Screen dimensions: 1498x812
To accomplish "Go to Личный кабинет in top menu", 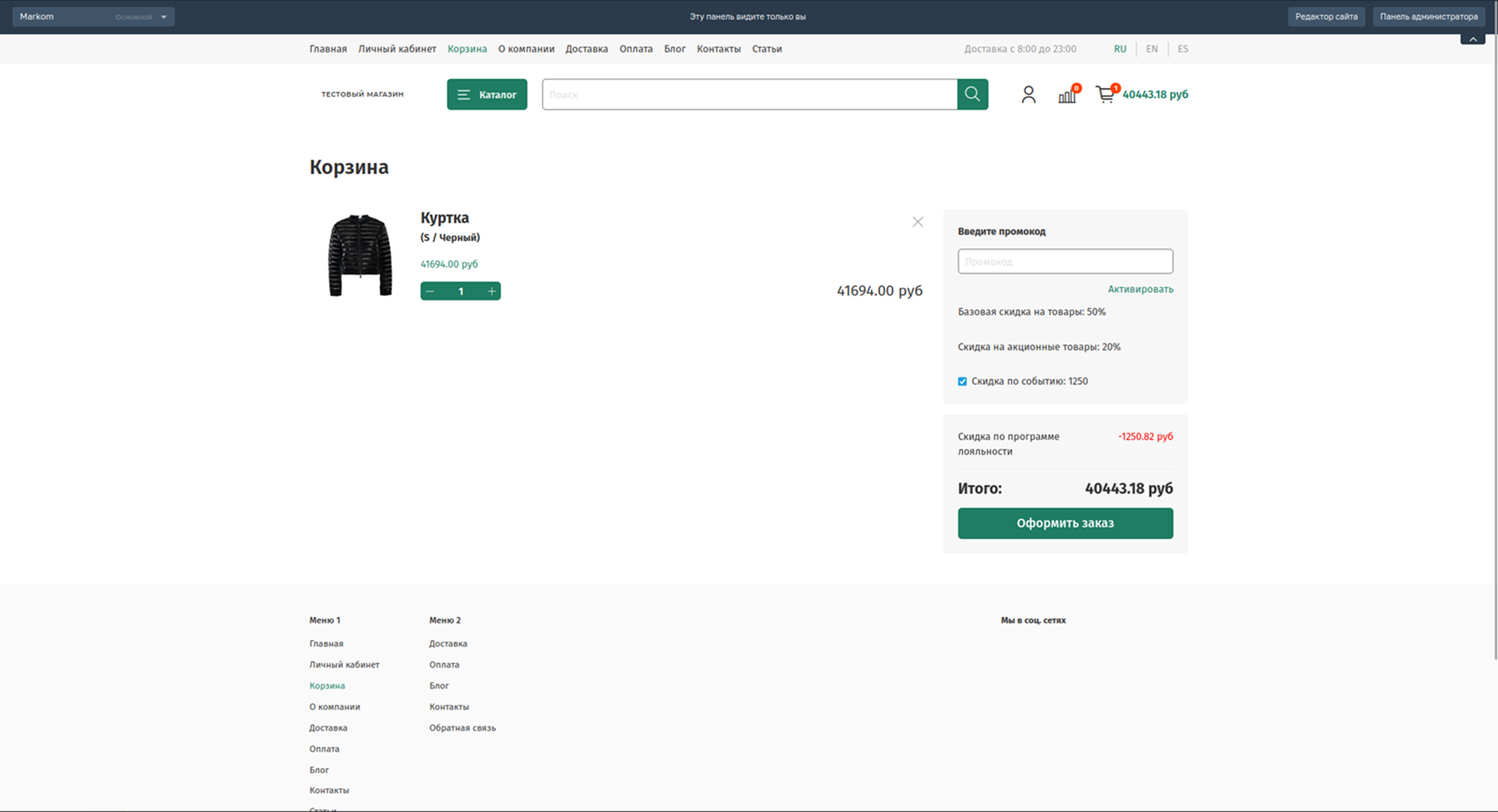I will [397, 49].
